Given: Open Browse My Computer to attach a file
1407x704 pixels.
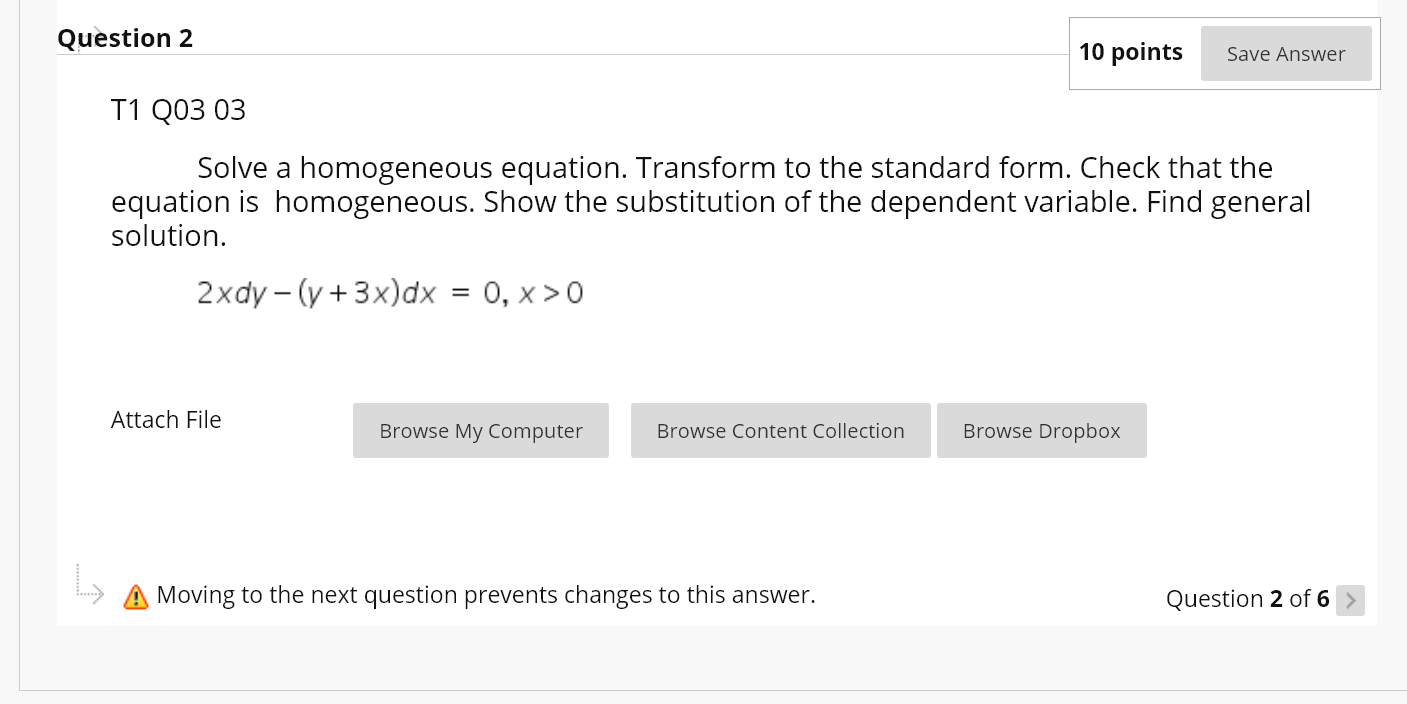Looking at the screenshot, I should coord(480,430).
